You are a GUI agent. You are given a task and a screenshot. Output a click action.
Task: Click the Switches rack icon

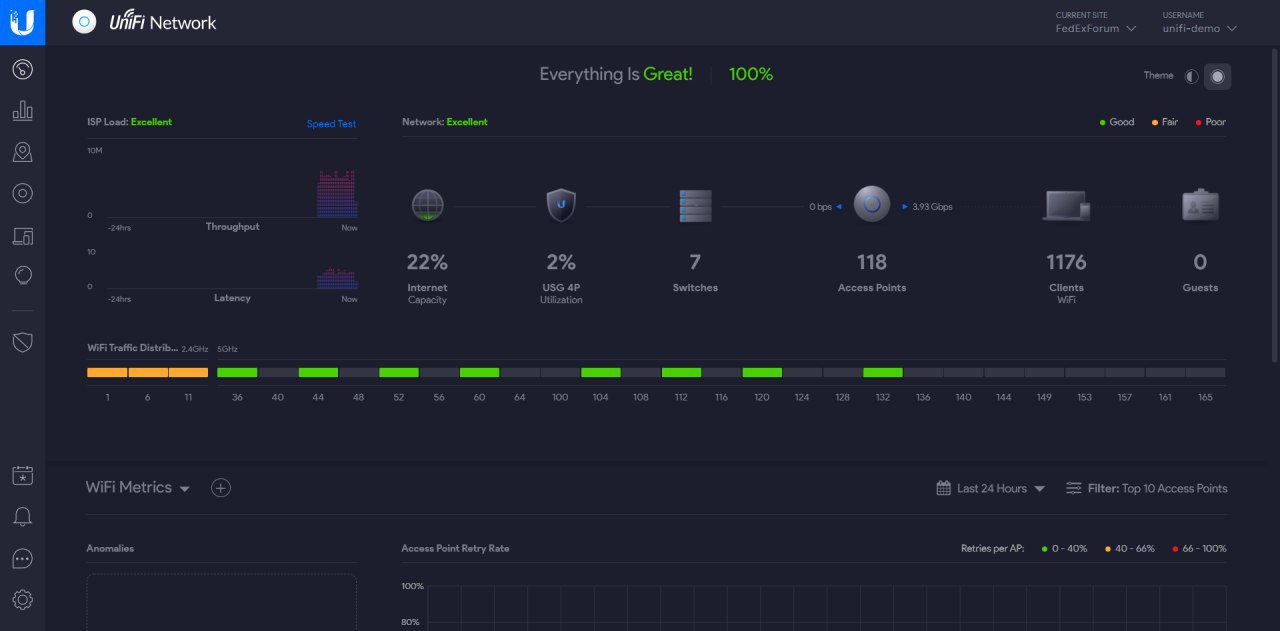pos(695,206)
